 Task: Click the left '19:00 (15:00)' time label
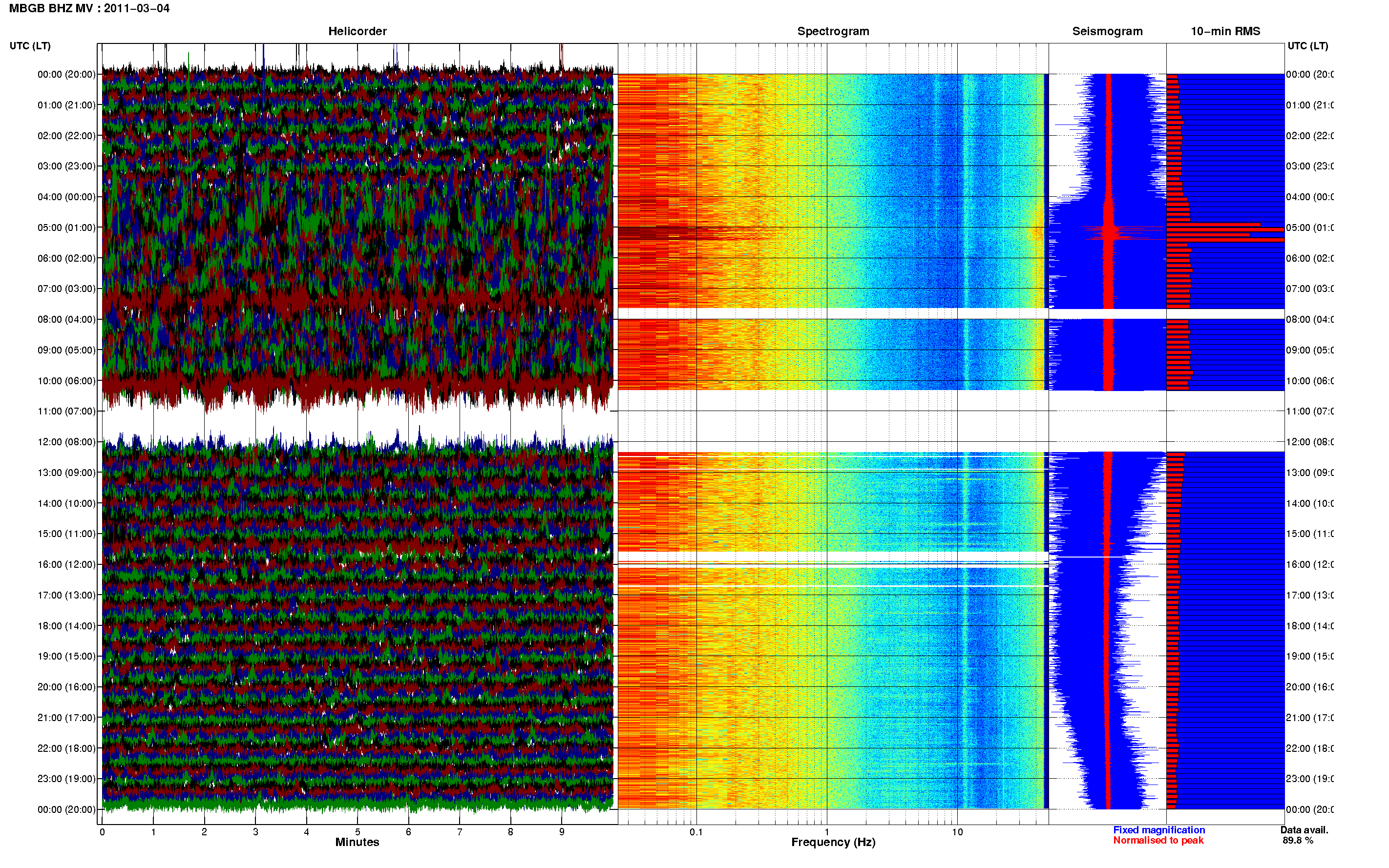[66, 657]
